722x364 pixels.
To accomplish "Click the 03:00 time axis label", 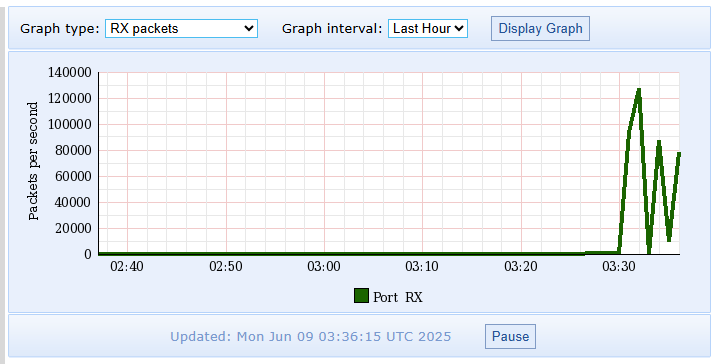I will point(324,266).
